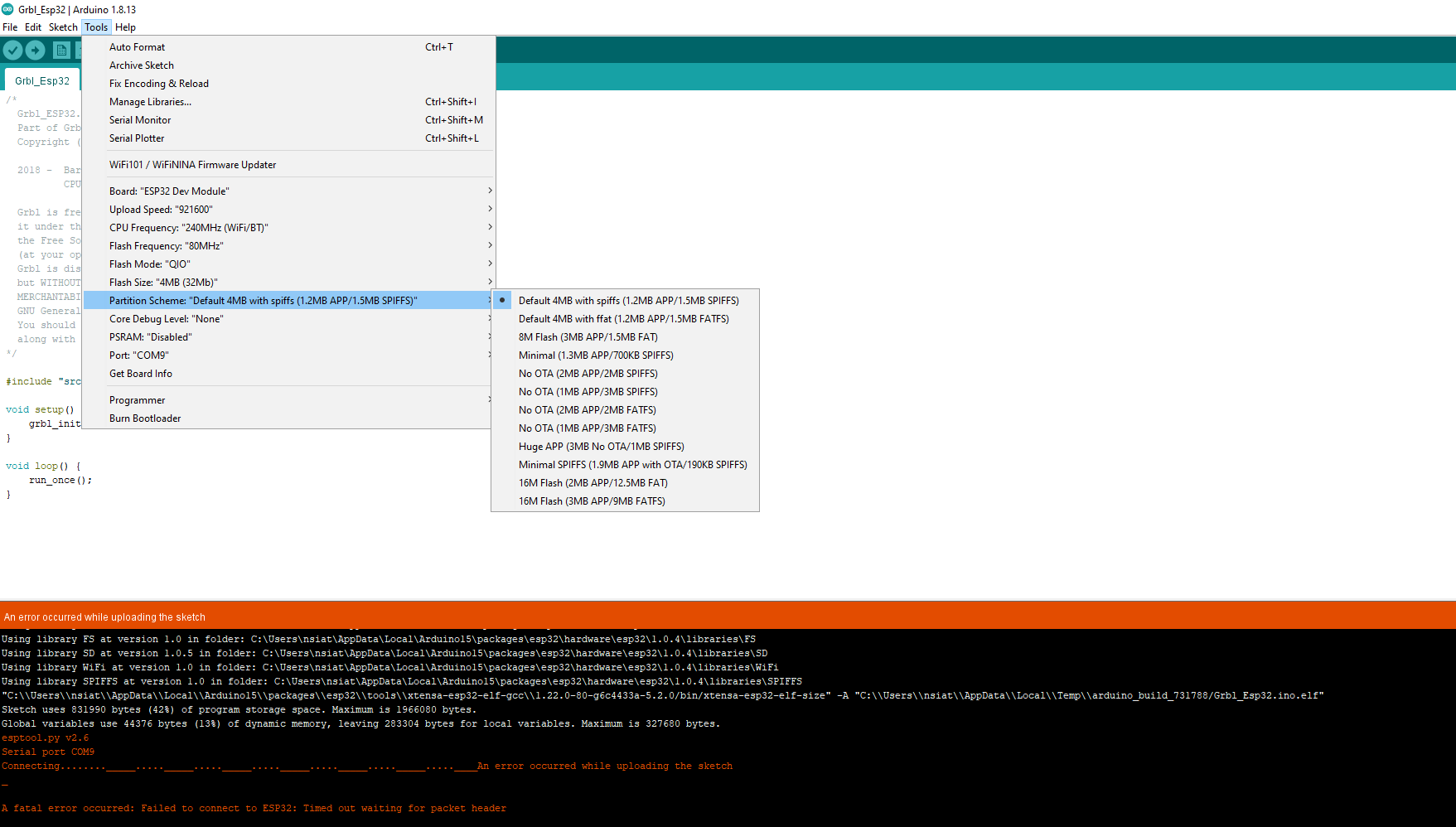Click Burn Bootloader

tap(145, 418)
